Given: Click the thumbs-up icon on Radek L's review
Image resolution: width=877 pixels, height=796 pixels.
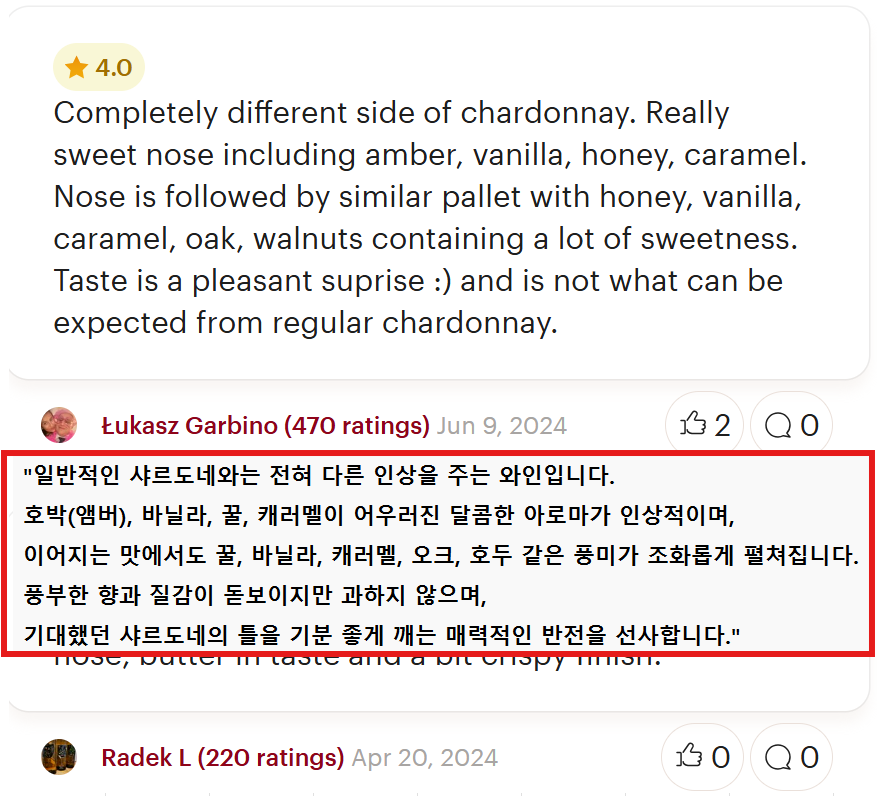Looking at the screenshot, I should click(693, 757).
